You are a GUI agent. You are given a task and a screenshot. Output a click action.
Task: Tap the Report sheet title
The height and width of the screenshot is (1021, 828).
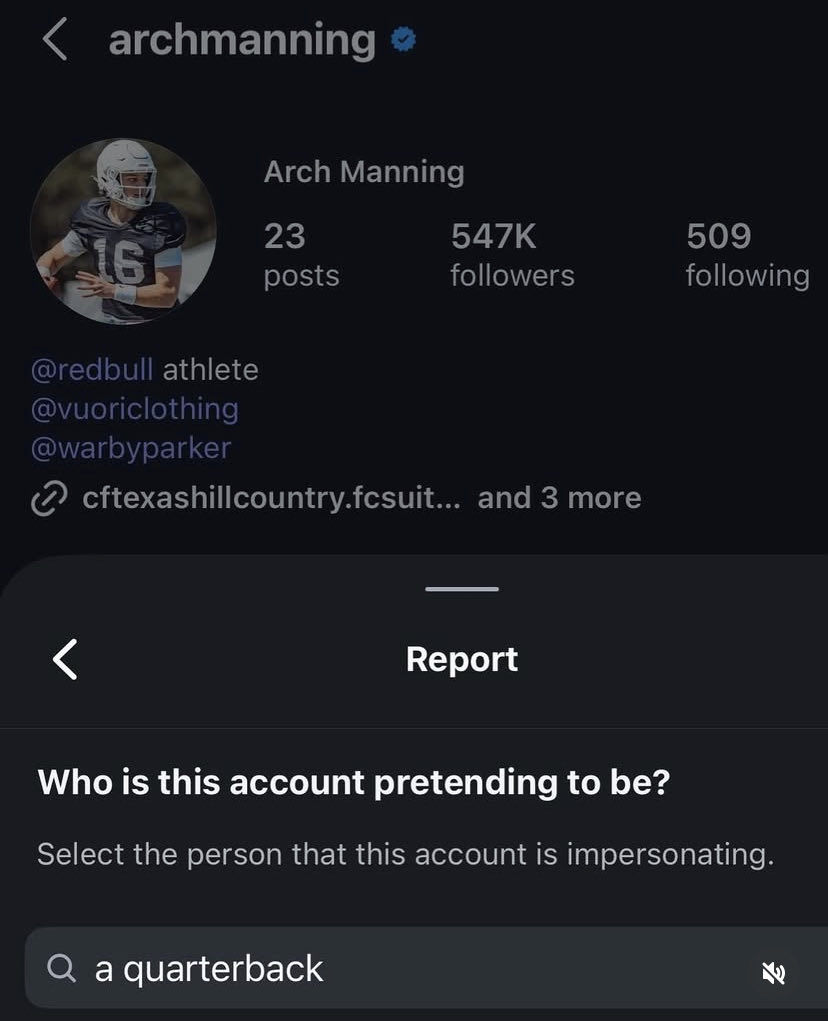[462, 659]
